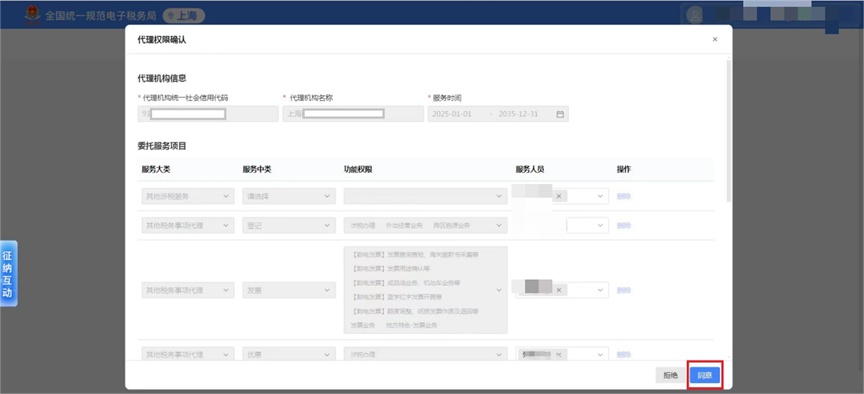Click the user avatar icon in header

[x=695, y=15]
